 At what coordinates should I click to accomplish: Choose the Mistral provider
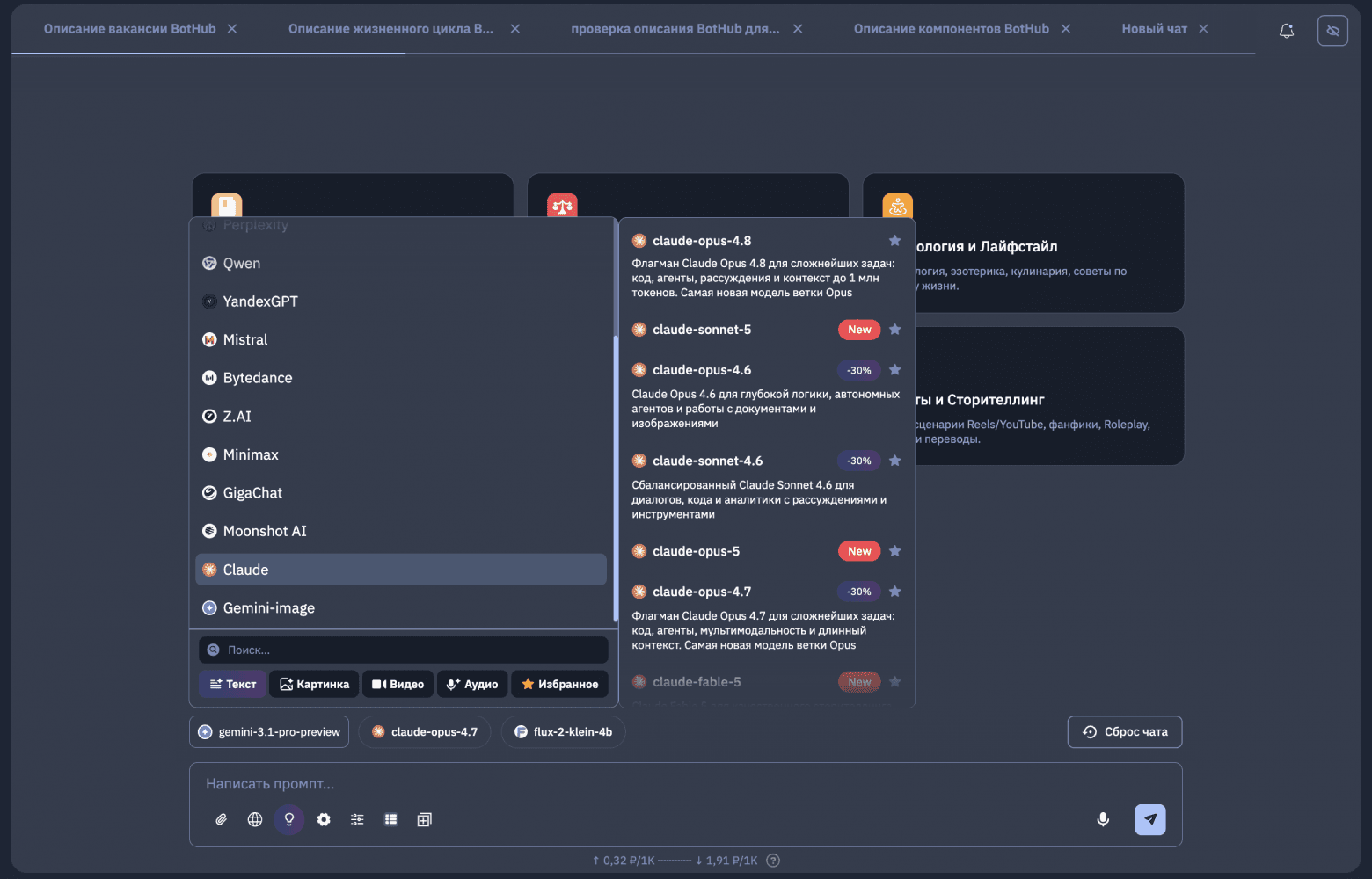(x=401, y=340)
